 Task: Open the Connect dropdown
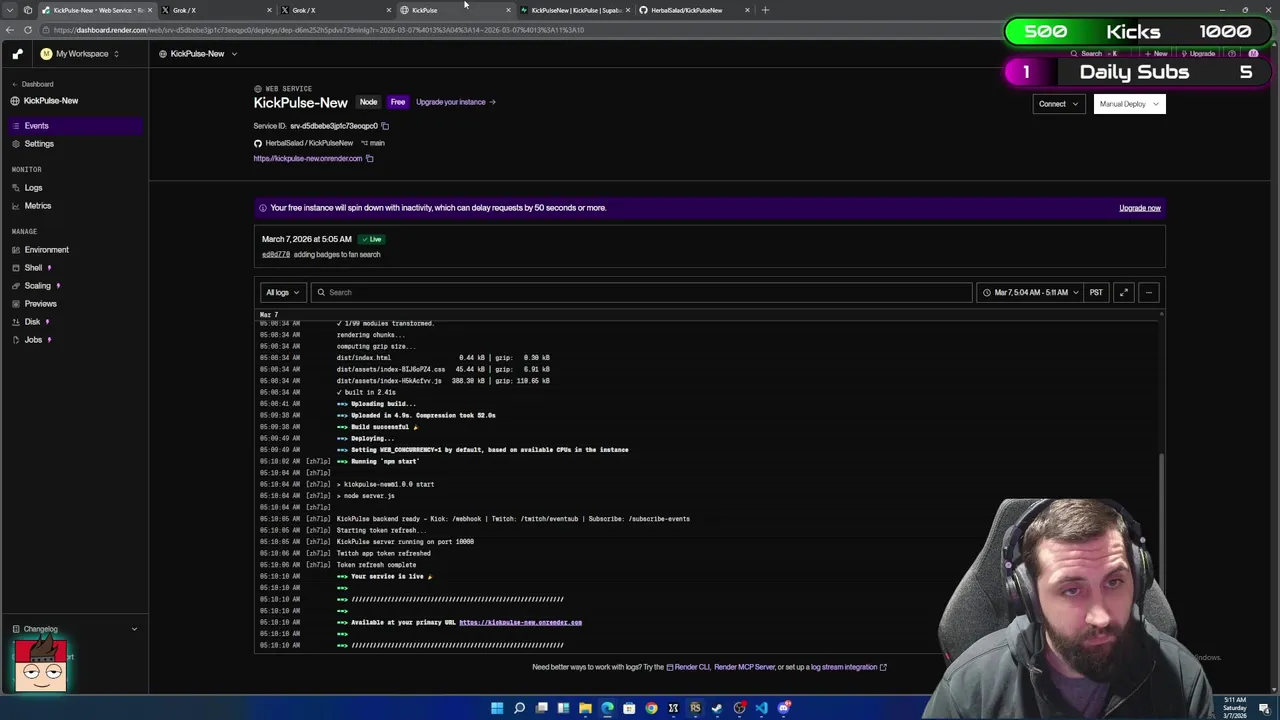pyautogui.click(x=1058, y=104)
